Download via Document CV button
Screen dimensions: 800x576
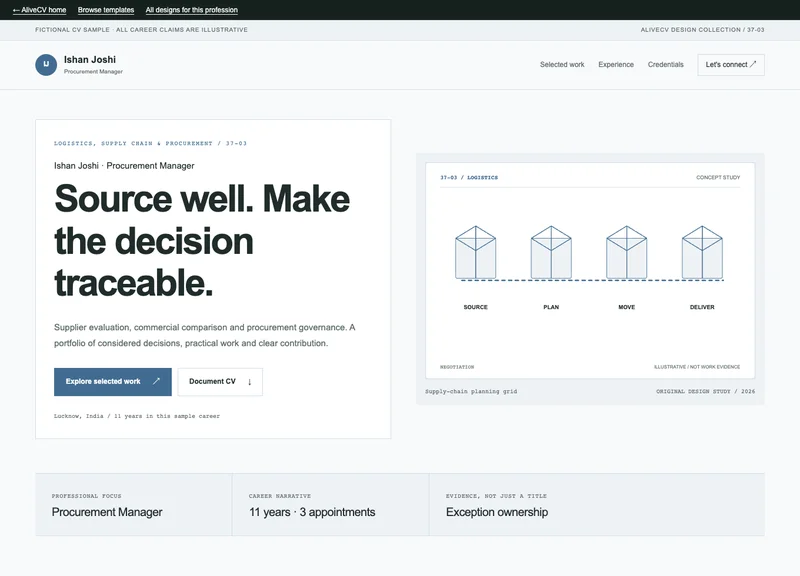pyautogui.click(x=220, y=382)
